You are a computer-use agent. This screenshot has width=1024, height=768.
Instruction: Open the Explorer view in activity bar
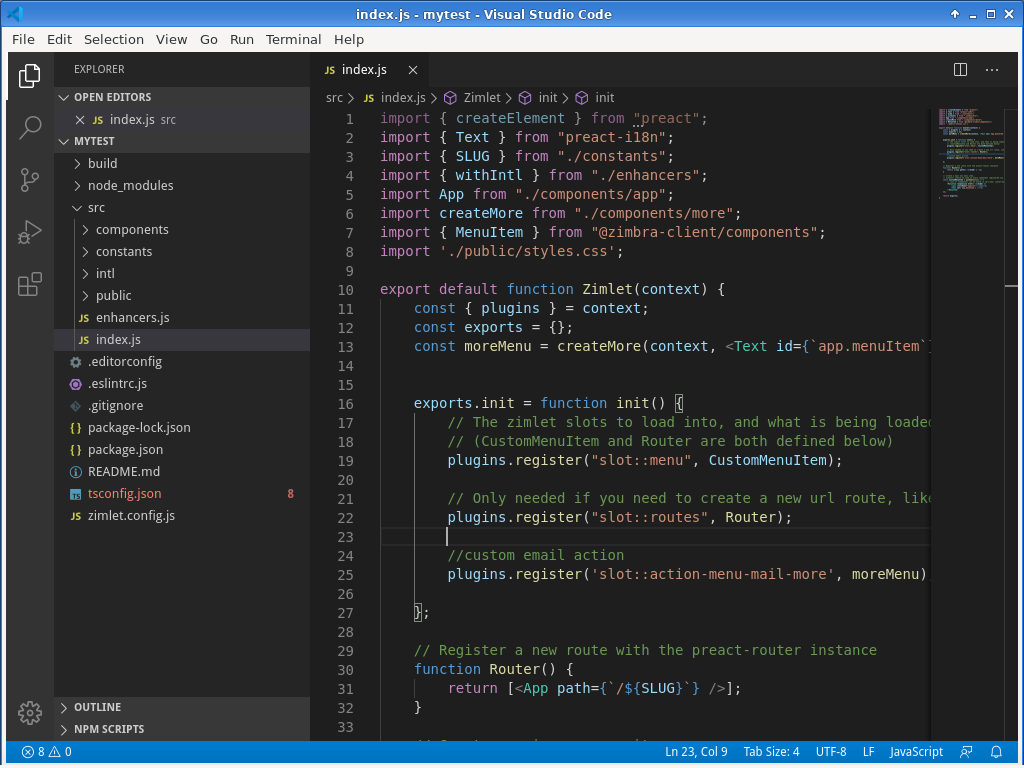click(29, 76)
